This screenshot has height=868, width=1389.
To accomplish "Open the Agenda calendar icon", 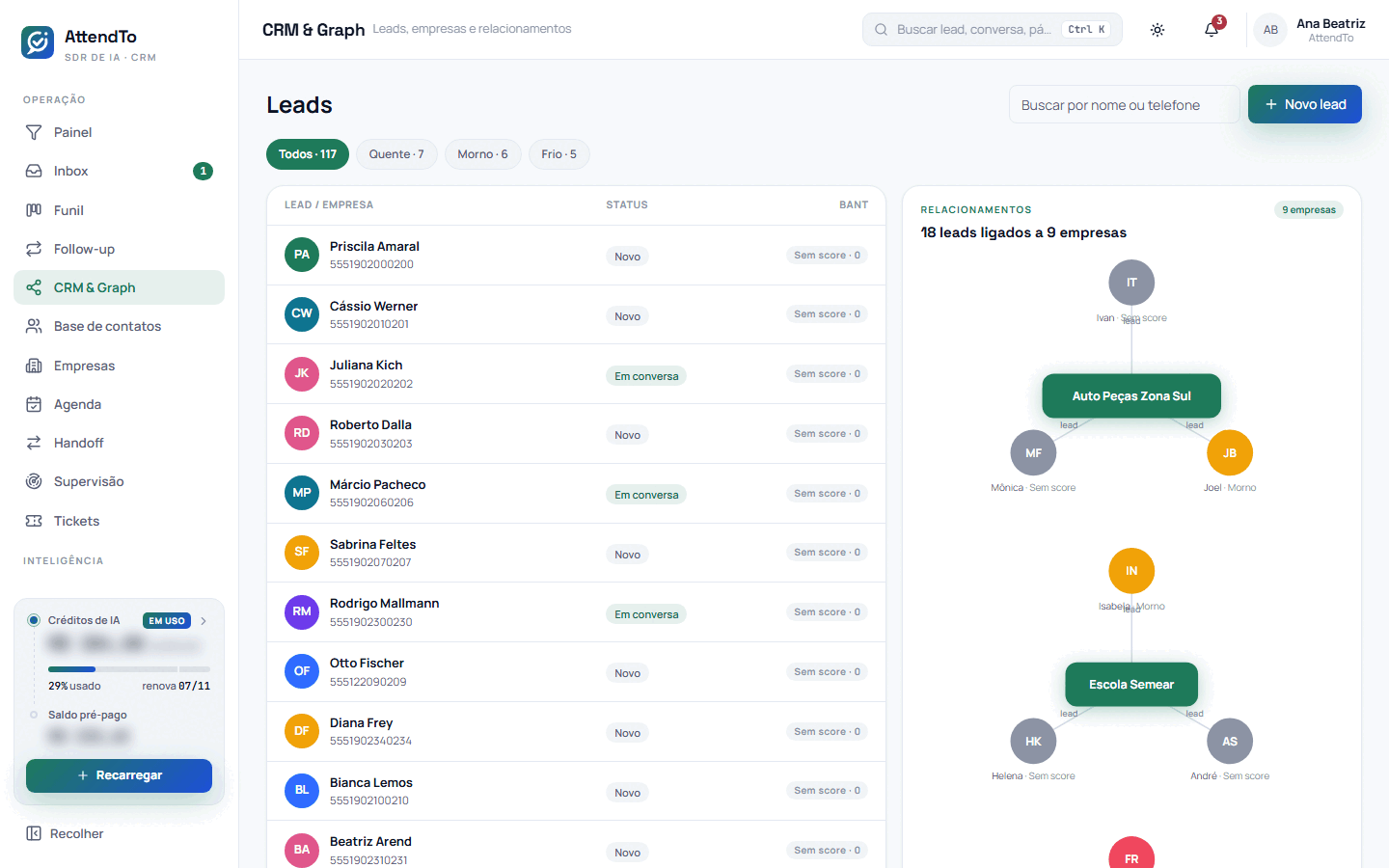I will click(34, 404).
